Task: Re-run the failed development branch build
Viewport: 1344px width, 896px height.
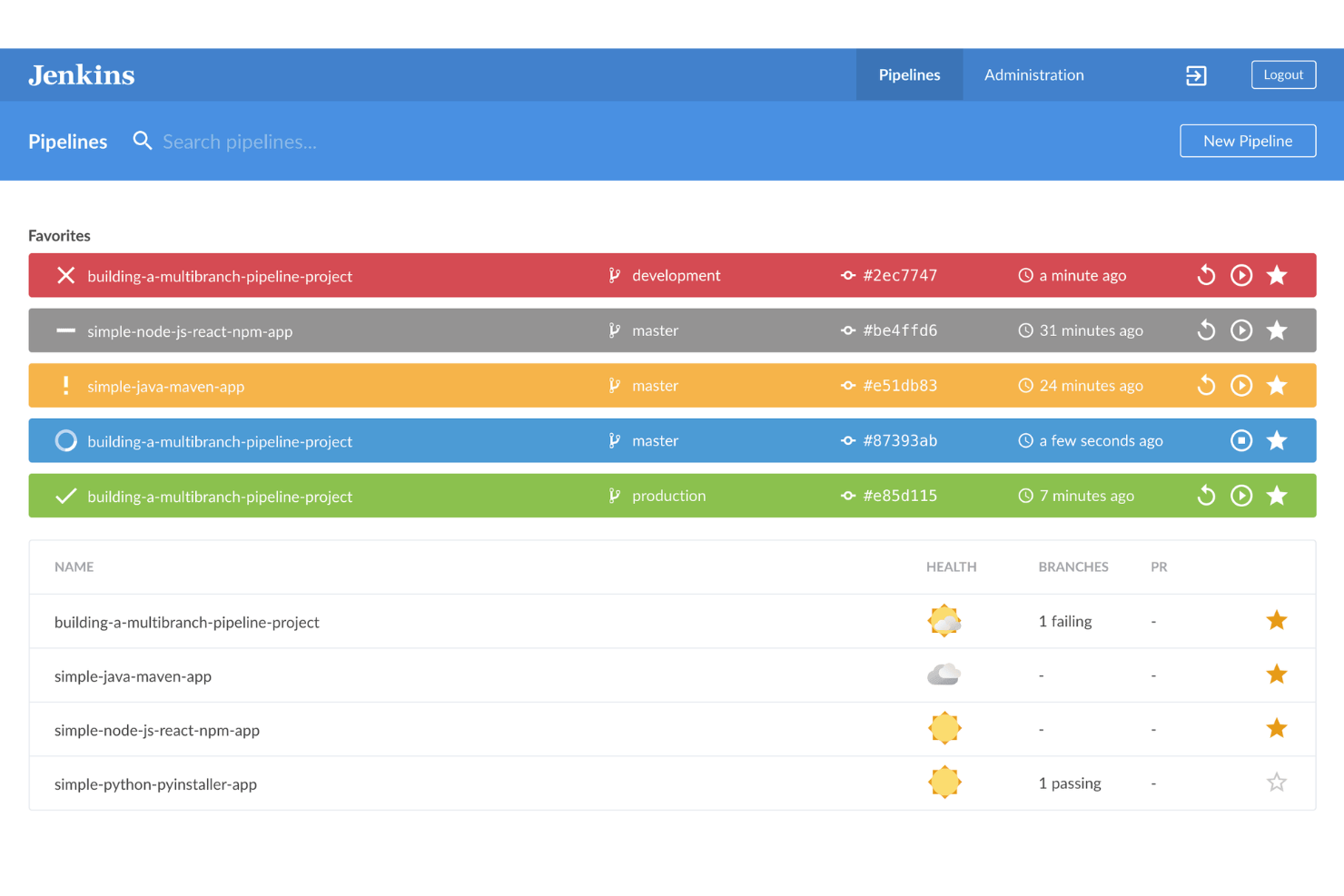Action: [x=1205, y=275]
